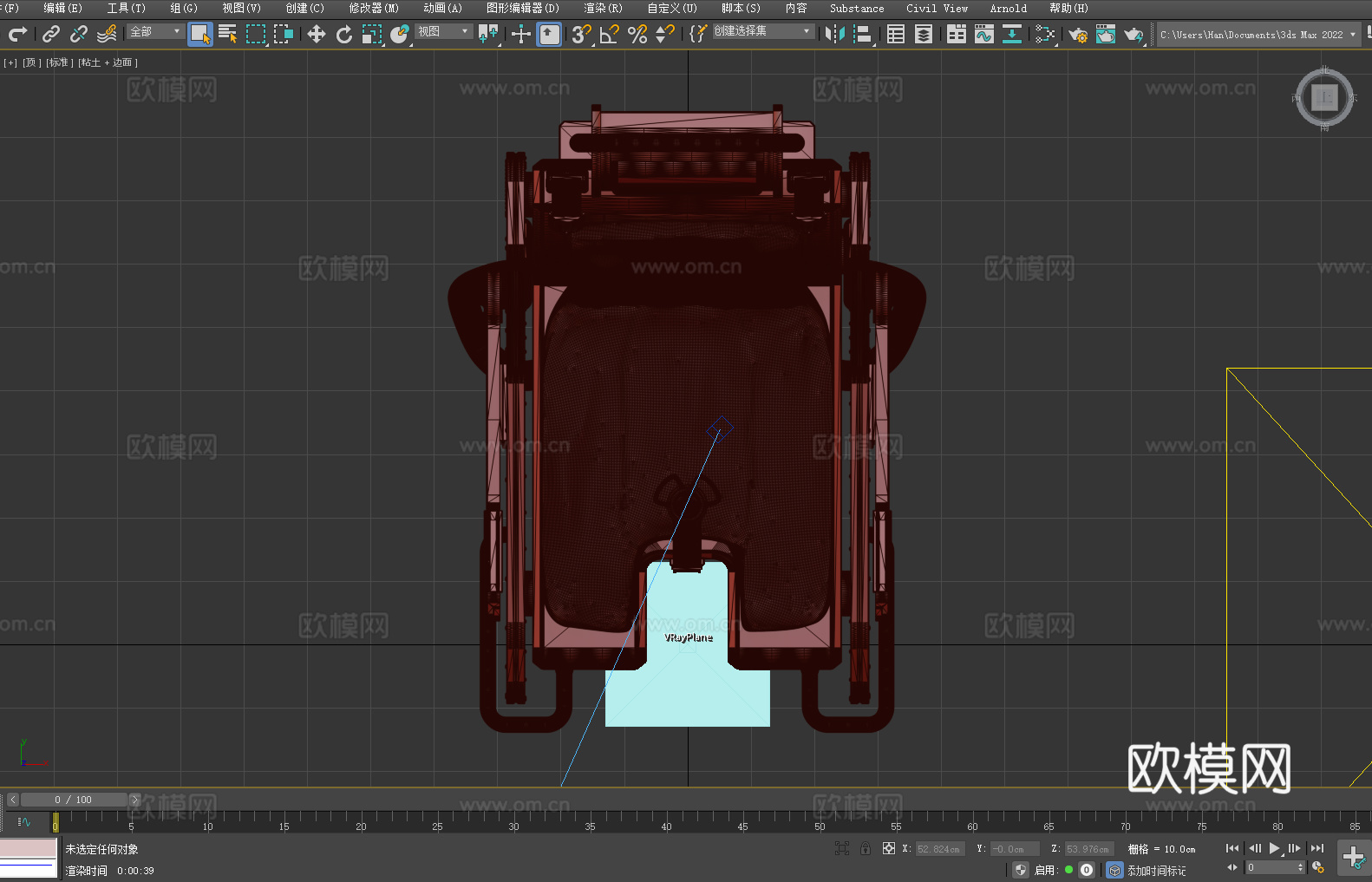The height and width of the screenshot is (882, 1372).
Task: Open the Substance menu
Action: tap(857, 8)
